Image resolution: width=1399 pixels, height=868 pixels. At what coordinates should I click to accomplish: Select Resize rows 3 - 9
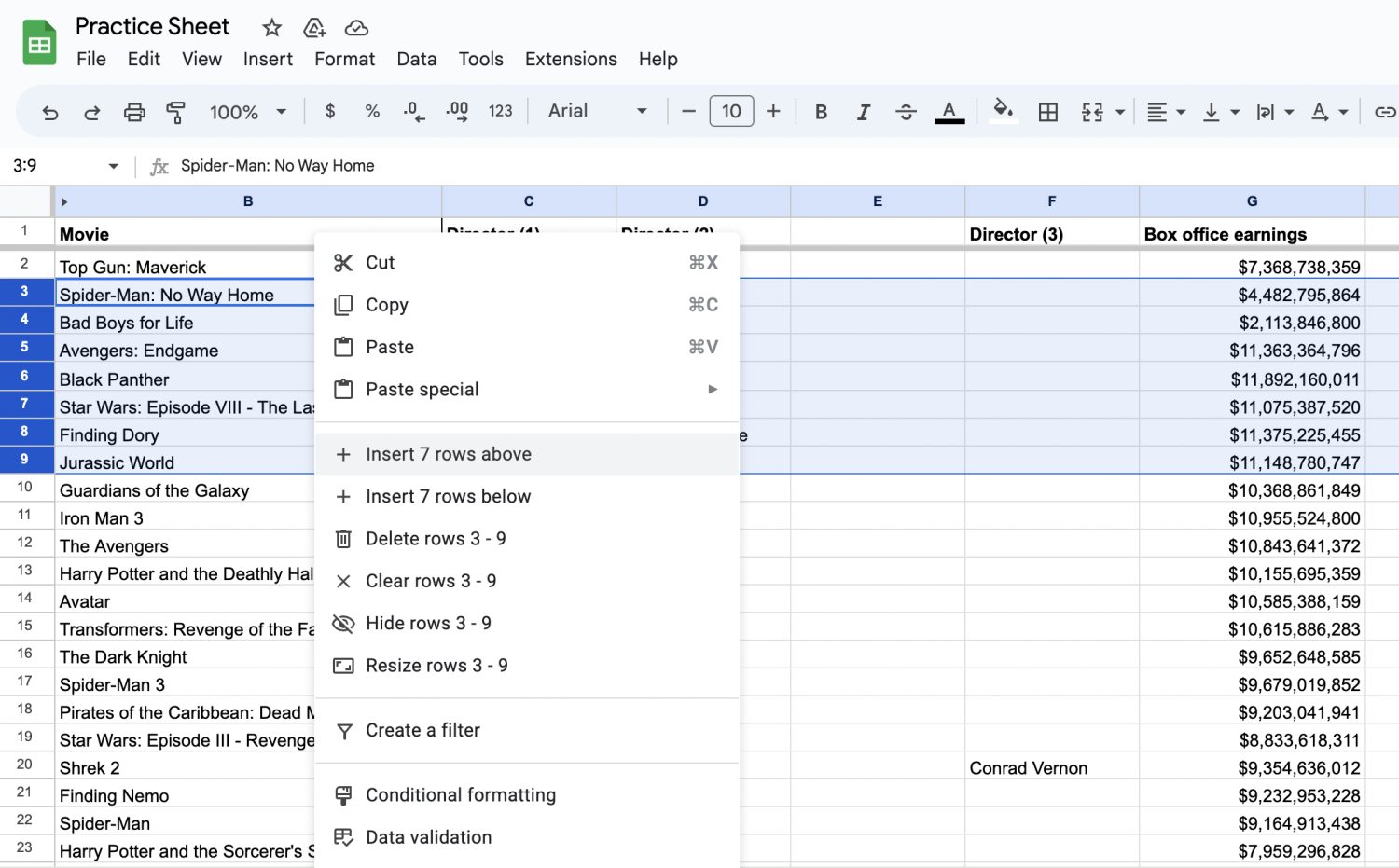click(x=527, y=666)
